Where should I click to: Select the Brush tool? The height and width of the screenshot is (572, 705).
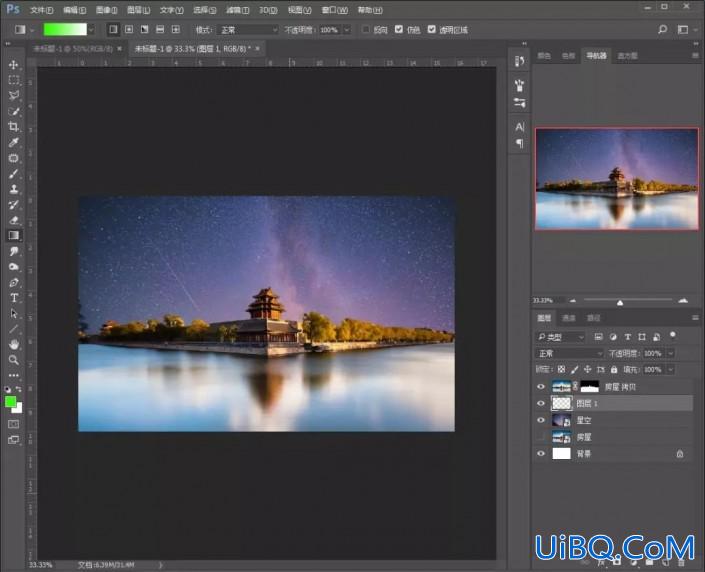coord(13,174)
